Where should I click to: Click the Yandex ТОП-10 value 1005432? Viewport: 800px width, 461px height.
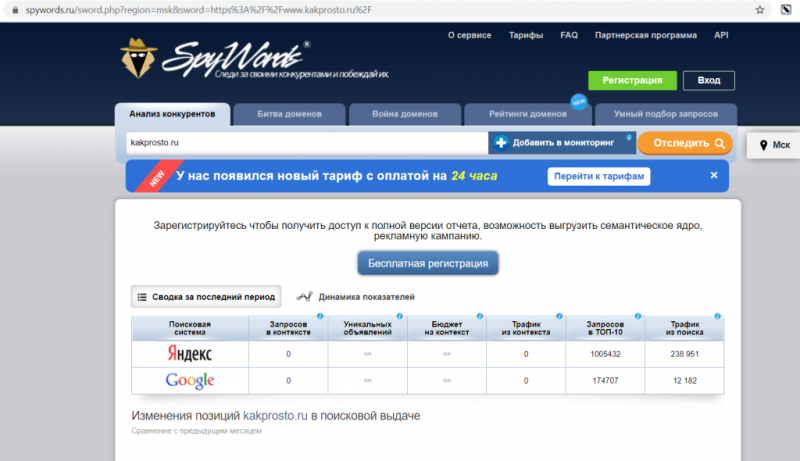(605, 354)
